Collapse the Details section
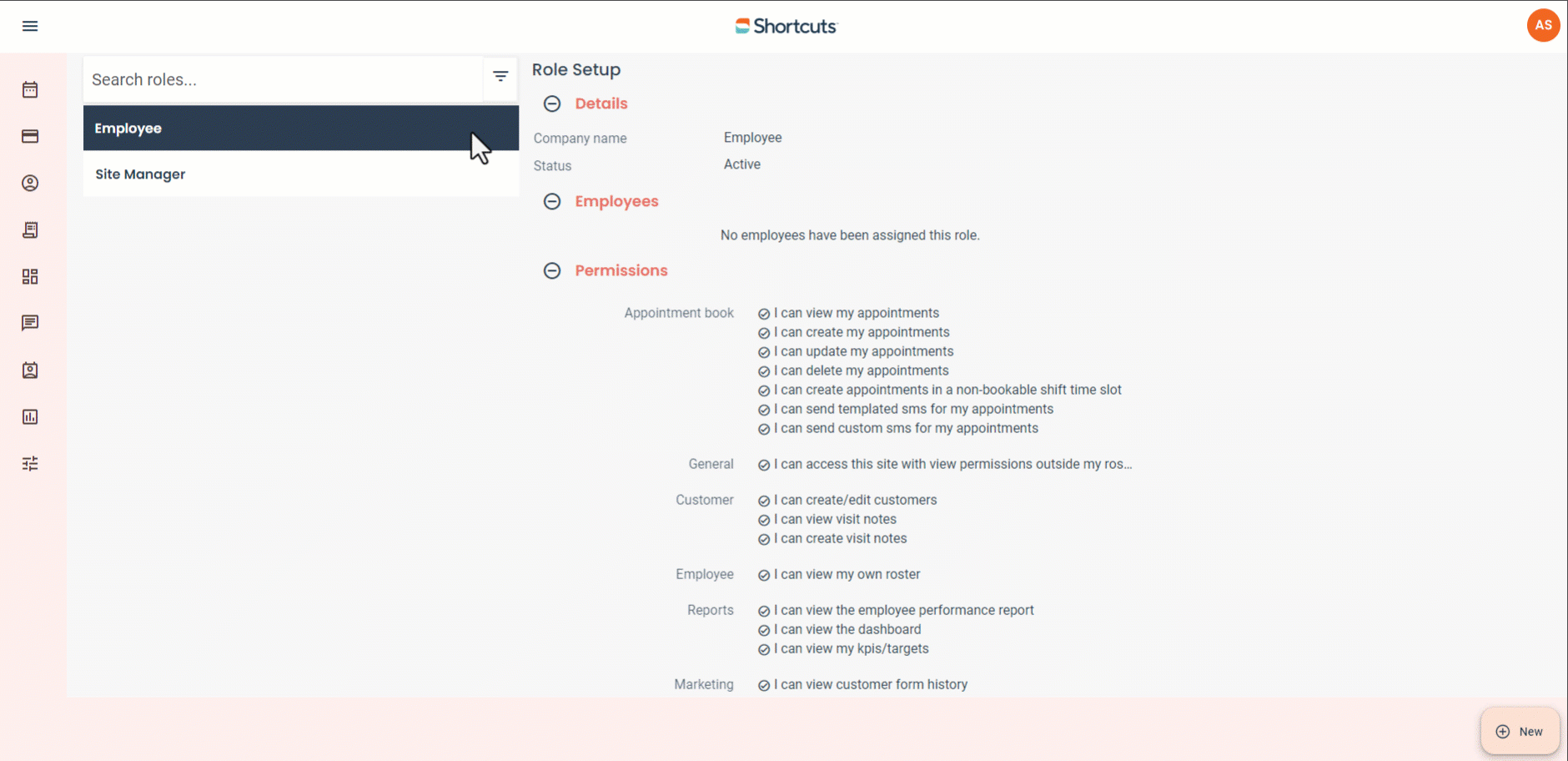 coord(552,103)
